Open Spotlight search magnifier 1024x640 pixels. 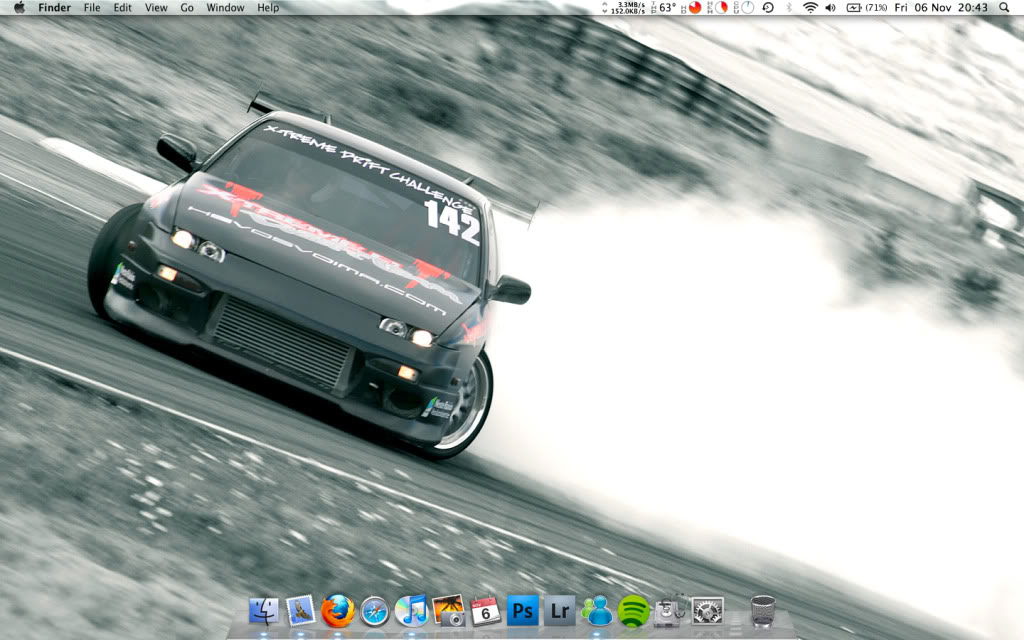point(1004,7)
